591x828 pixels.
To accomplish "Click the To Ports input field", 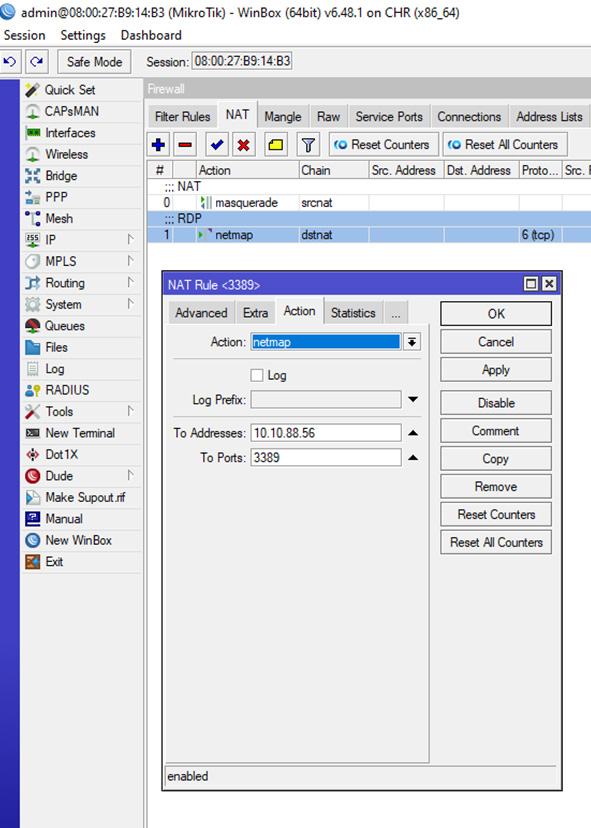I will click(326, 457).
